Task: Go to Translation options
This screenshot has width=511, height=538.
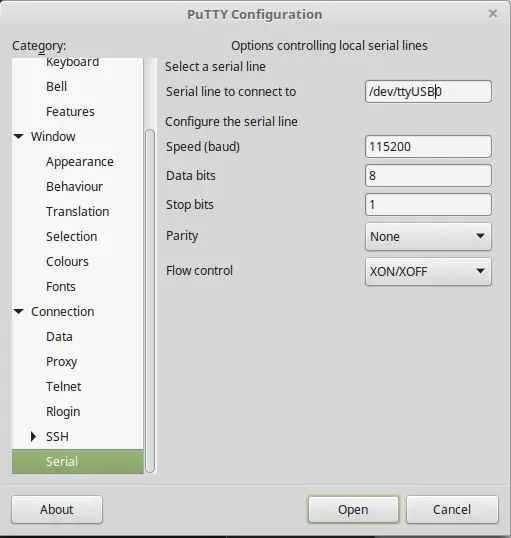Action: [78, 212]
